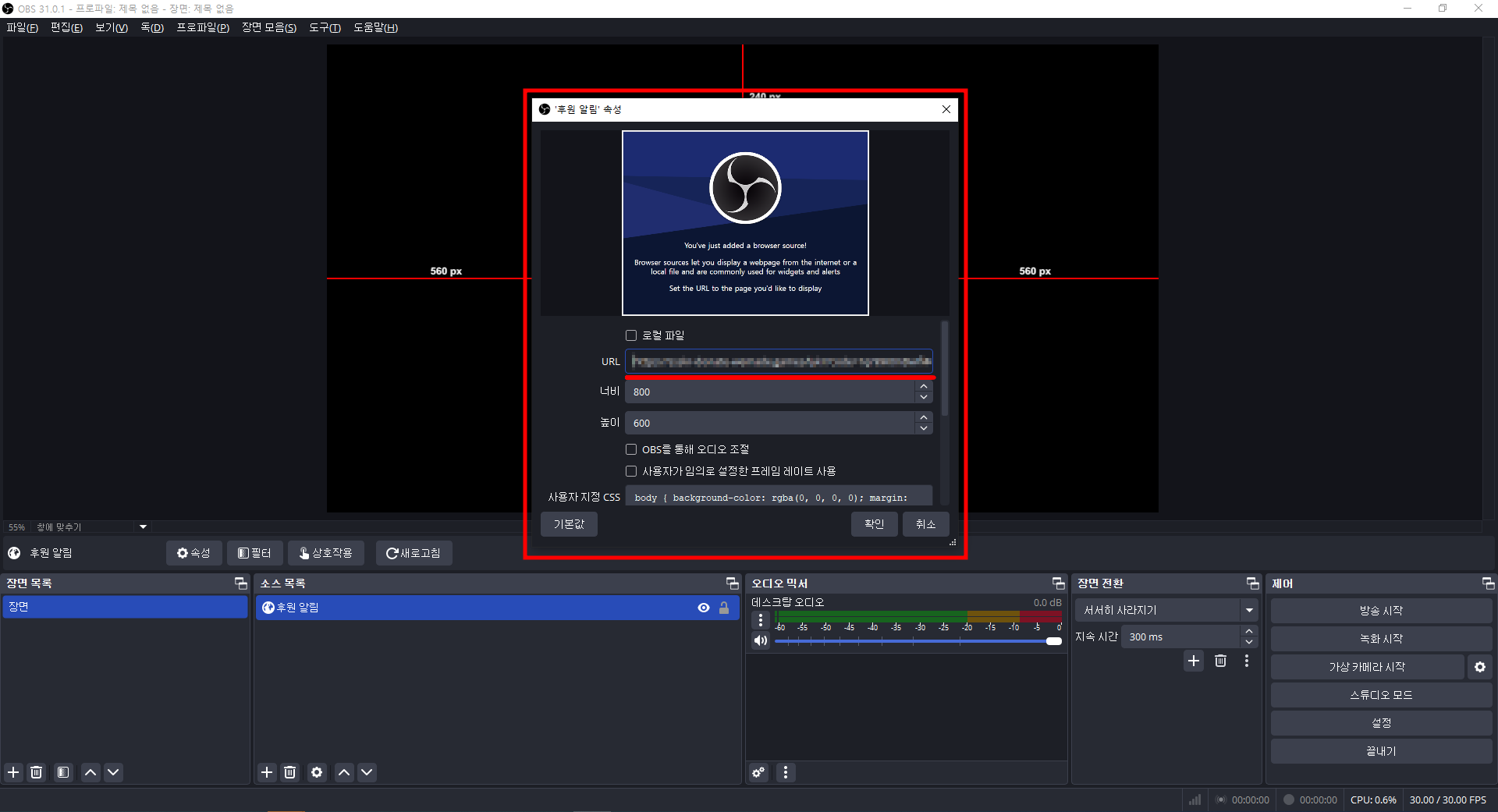This screenshot has width=1498, height=812.
Task: Click the properties dialog vertical scrollbar
Action: (945, 368)
